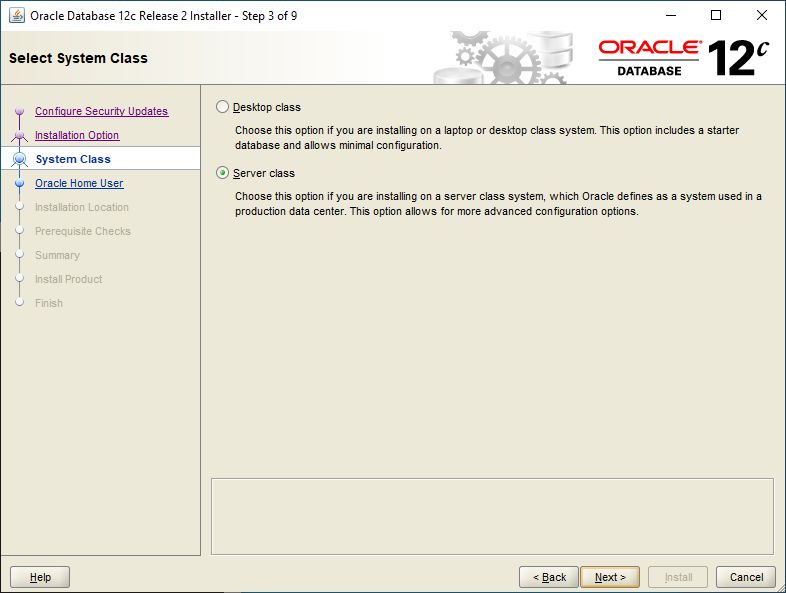
Task: Select System Class step in sidebar
Action: coord(73,159)
